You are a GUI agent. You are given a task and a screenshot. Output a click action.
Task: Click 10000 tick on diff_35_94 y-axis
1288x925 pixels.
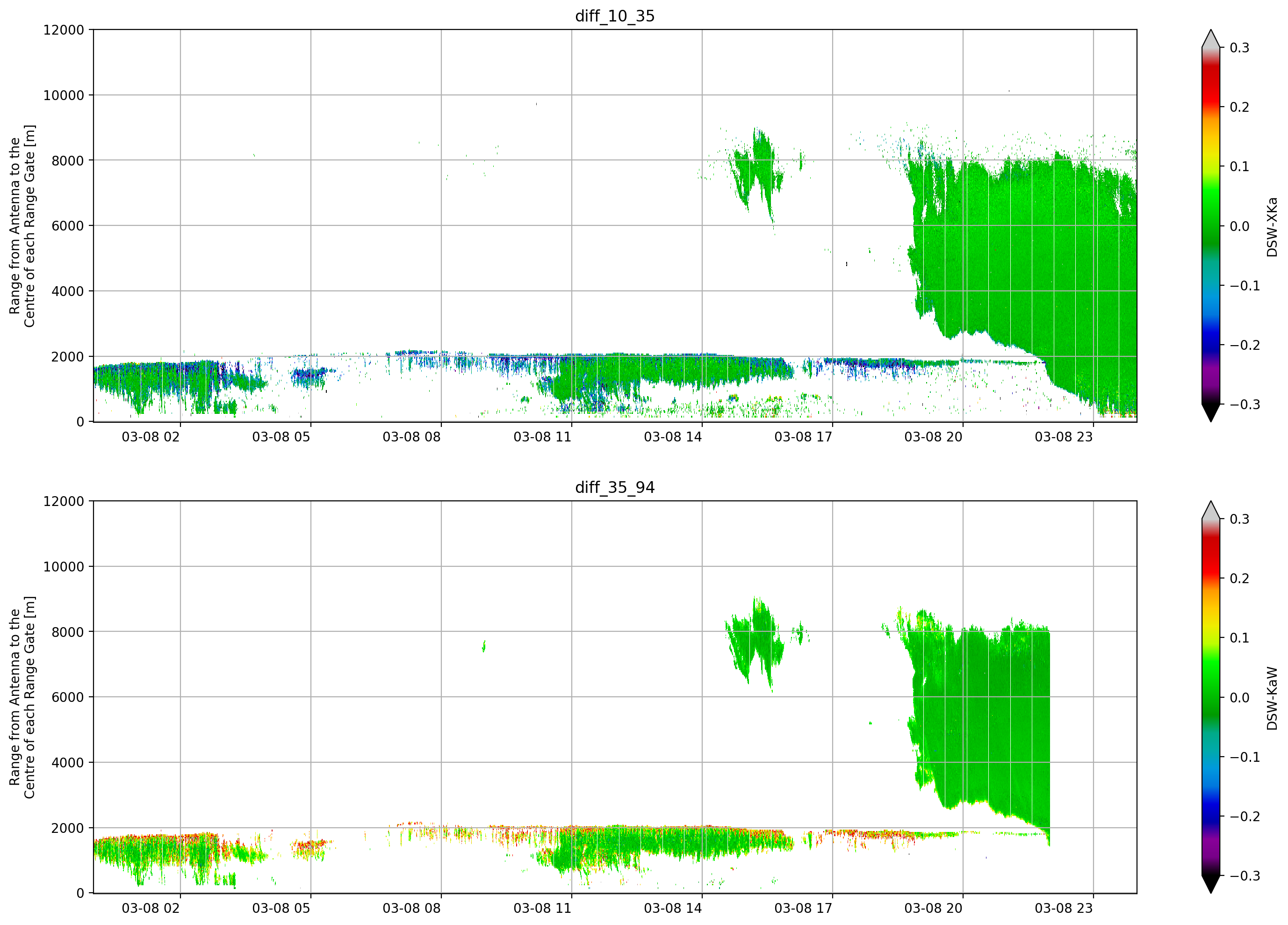click(x=64, y=567)
